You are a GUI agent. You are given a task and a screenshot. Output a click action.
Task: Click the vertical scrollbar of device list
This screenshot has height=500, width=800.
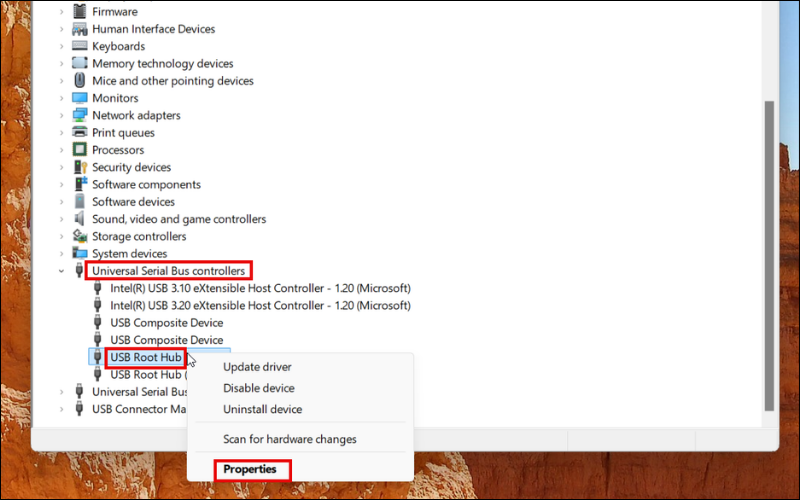[768, 250]
